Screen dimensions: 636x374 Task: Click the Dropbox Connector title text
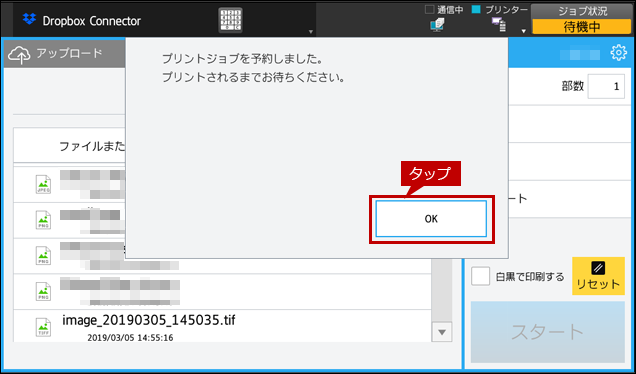coord(92,21)
